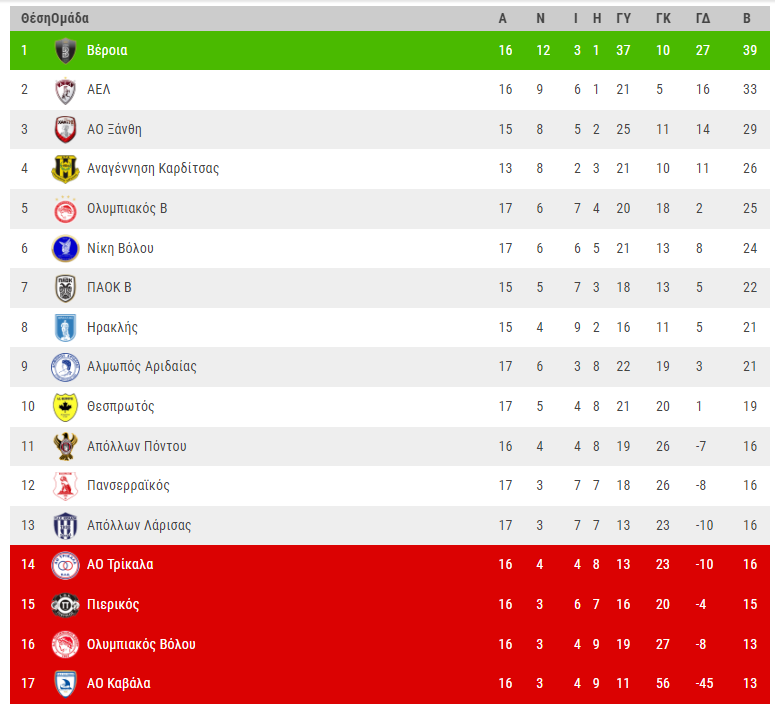Screen dimensions: 775x707
Task: Click the Ηρακλής light-blue logo
Action: coord(65,328)
